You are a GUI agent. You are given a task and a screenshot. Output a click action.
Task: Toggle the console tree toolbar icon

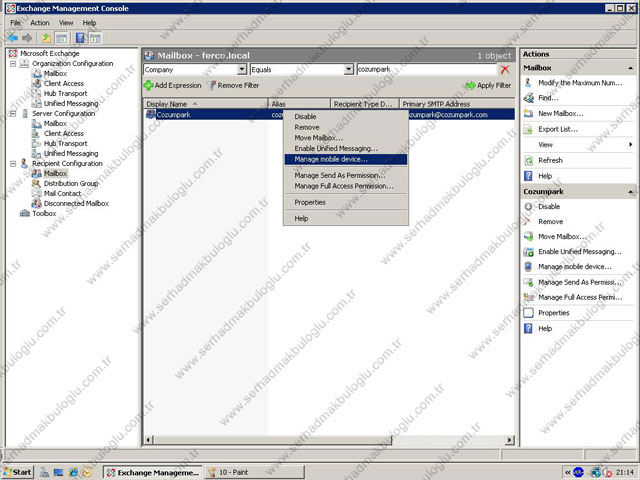coord(61,38)
